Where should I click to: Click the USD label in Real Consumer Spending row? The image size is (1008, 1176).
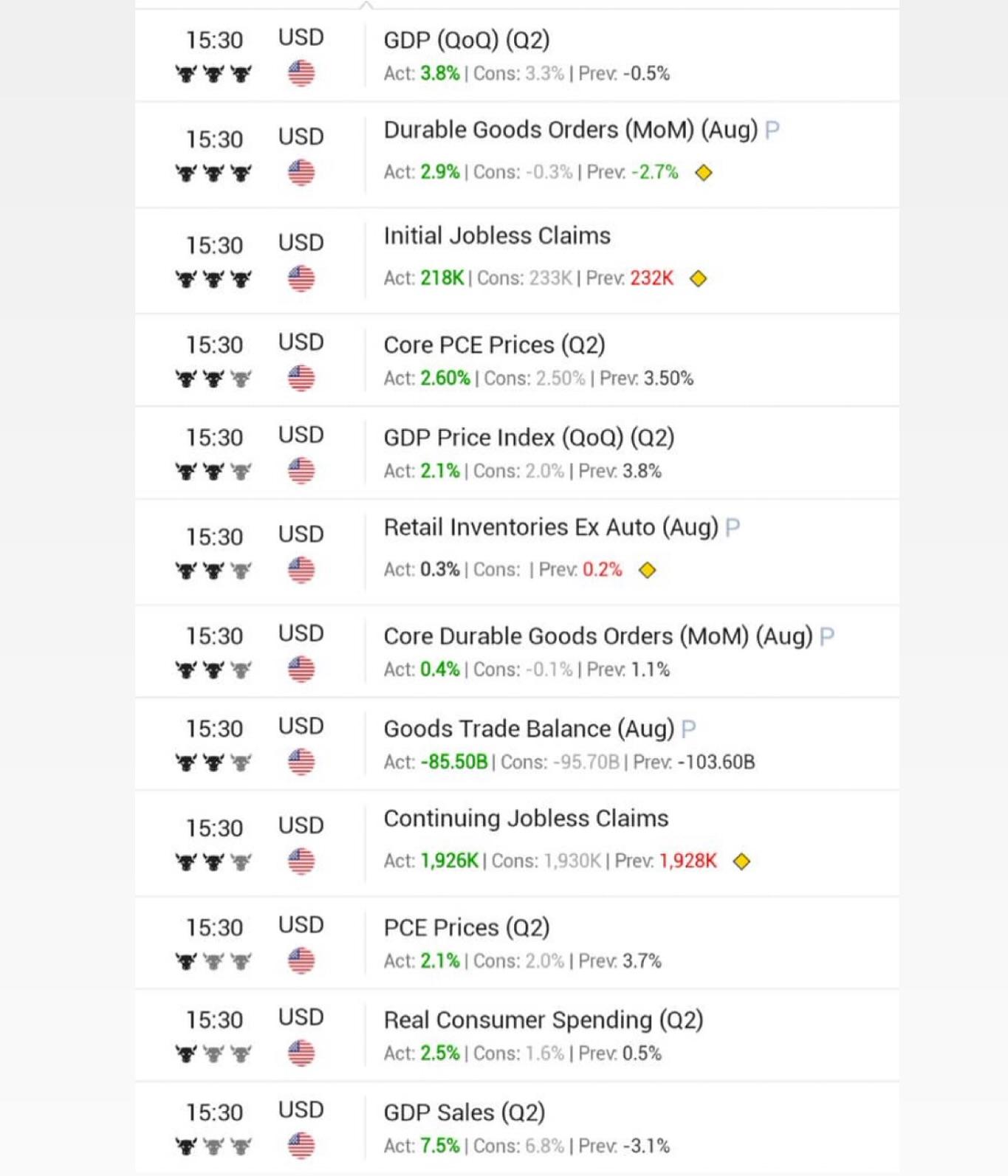coord(301,1017)
